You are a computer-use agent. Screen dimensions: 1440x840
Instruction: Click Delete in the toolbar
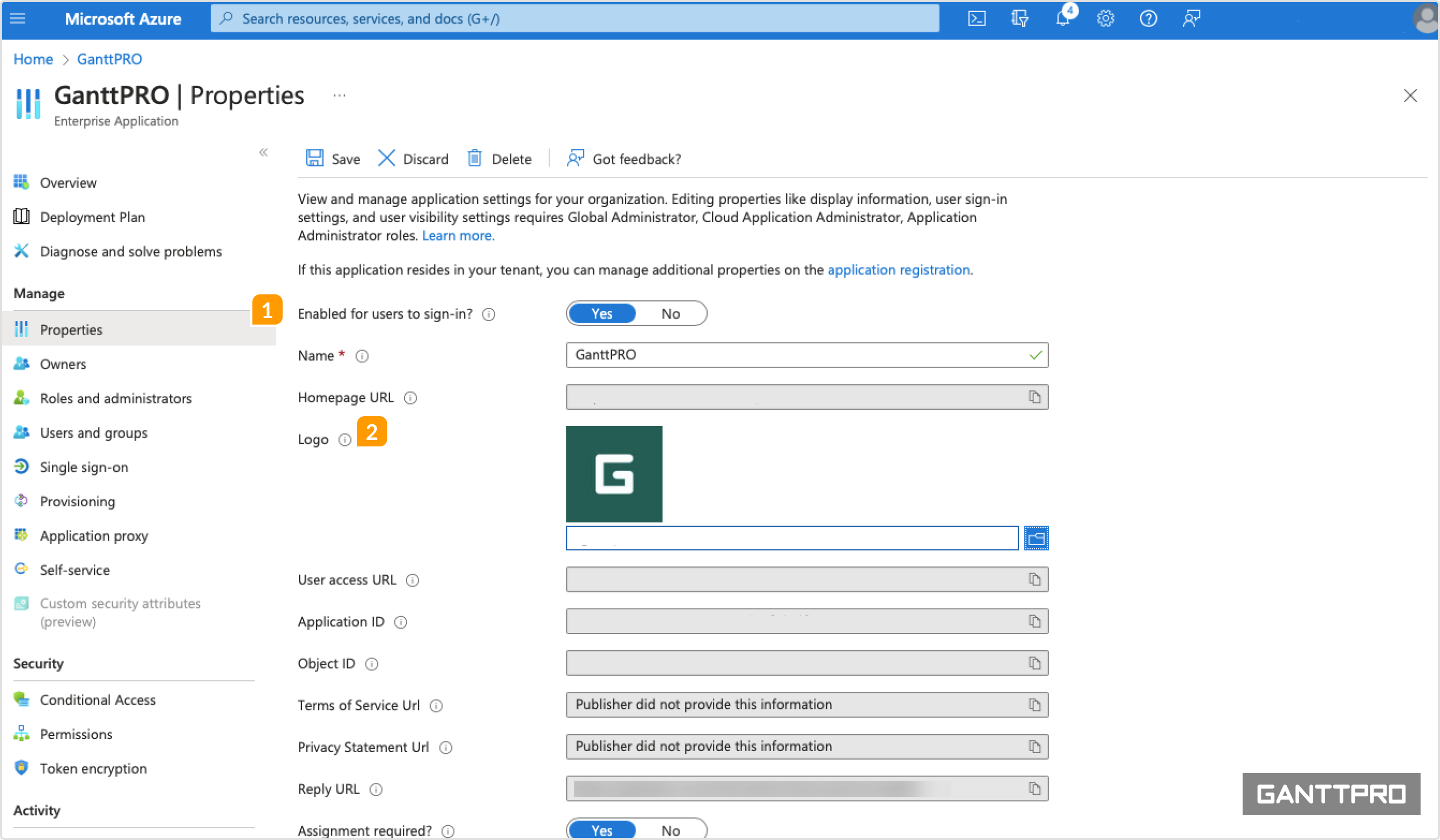499,159
